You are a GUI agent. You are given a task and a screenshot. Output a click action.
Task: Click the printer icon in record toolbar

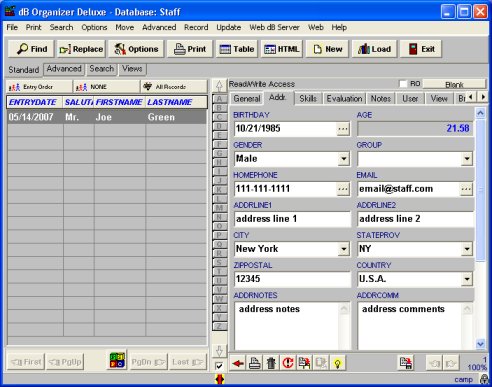point(255,363)
